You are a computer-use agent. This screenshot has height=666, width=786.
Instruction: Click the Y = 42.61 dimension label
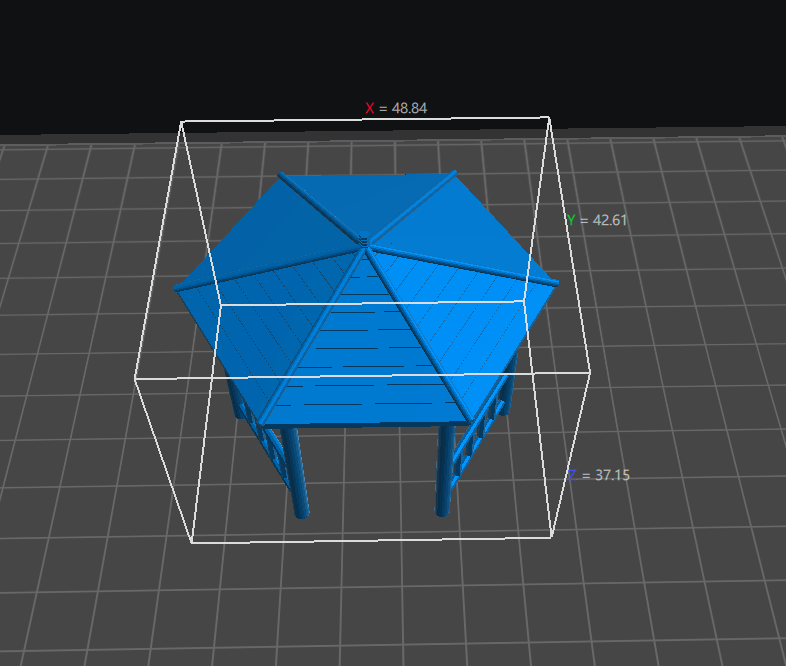pos(597,220)
